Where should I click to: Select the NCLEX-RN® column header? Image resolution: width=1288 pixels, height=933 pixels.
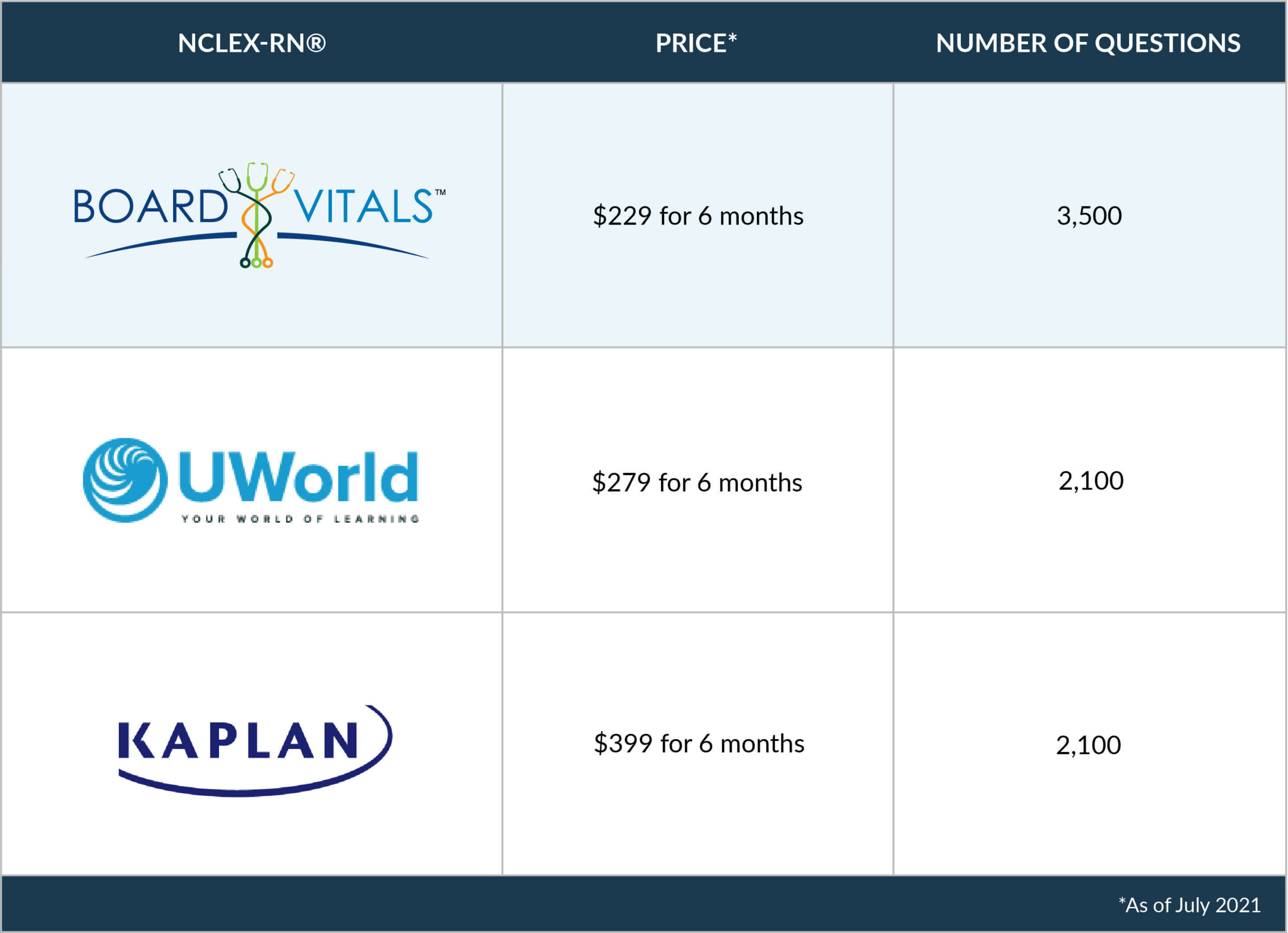[252, 43]
